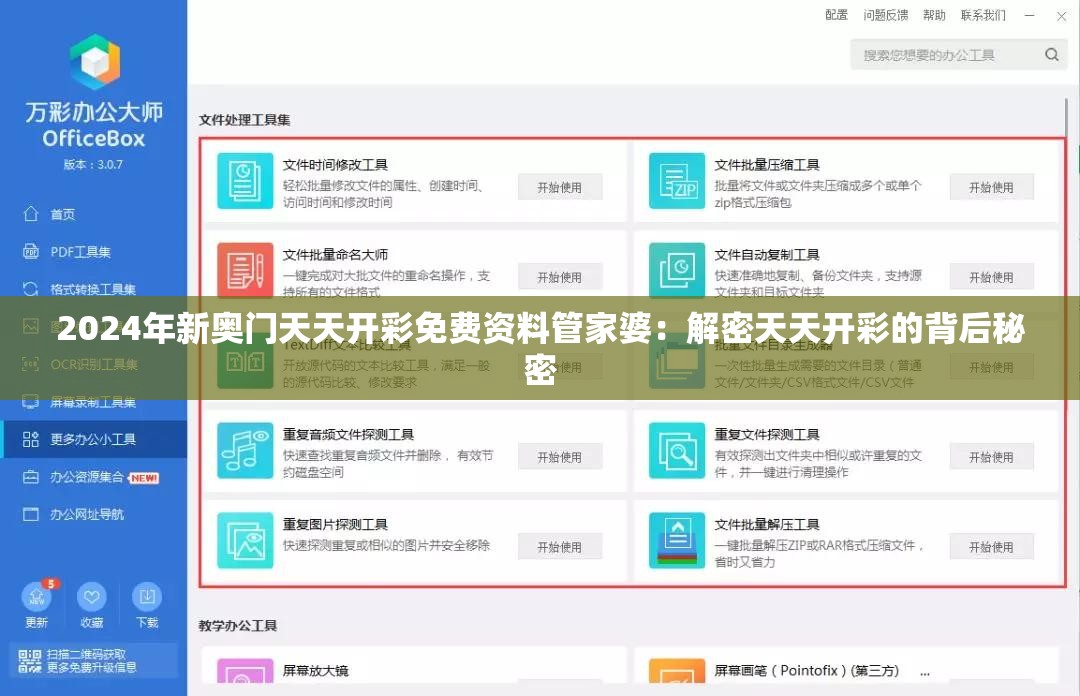Click the OfficeBox hexagon logo

(x=94, y=62)
